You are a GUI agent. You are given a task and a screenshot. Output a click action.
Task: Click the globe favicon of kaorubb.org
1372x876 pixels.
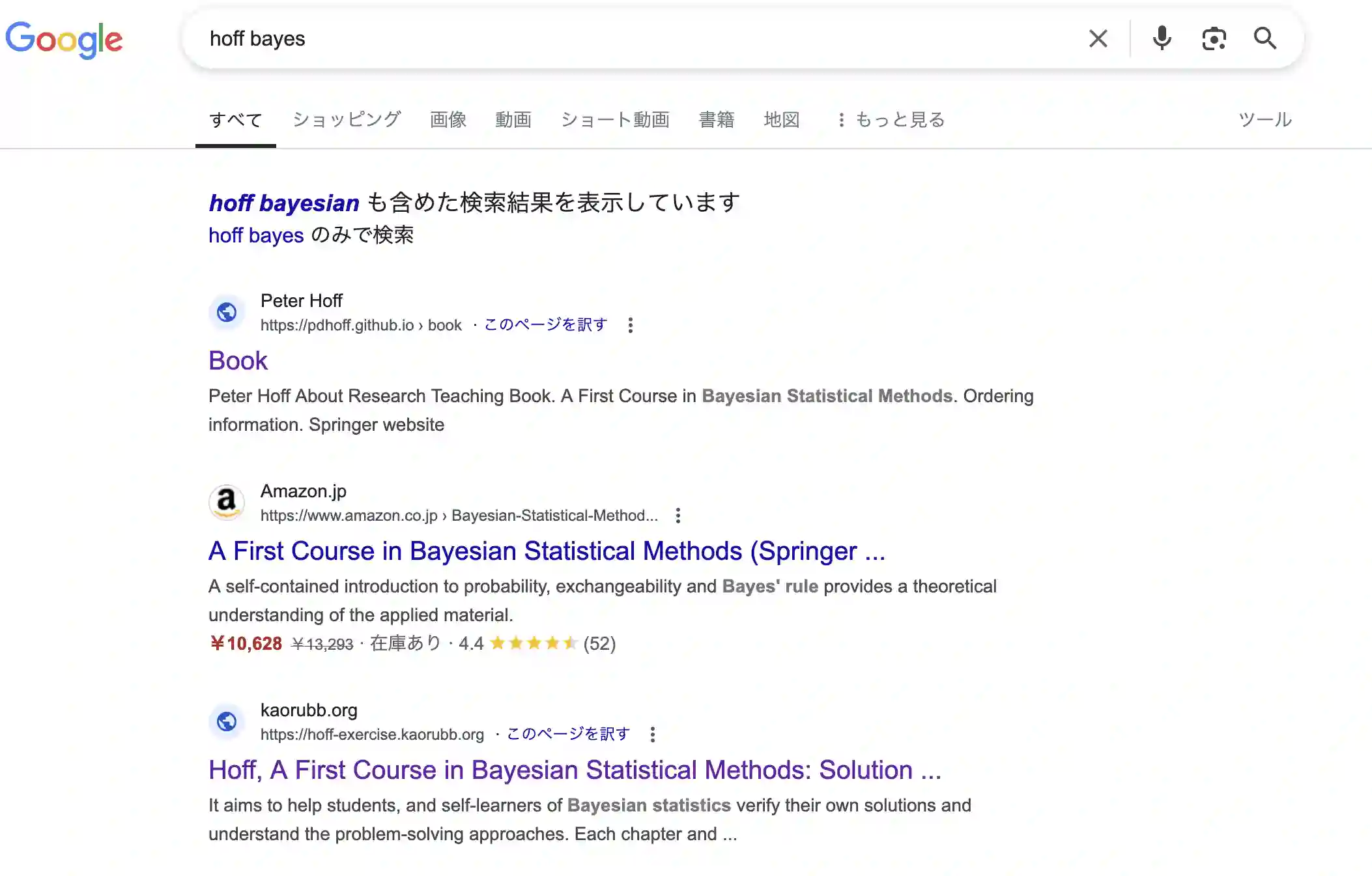(227, 722)
